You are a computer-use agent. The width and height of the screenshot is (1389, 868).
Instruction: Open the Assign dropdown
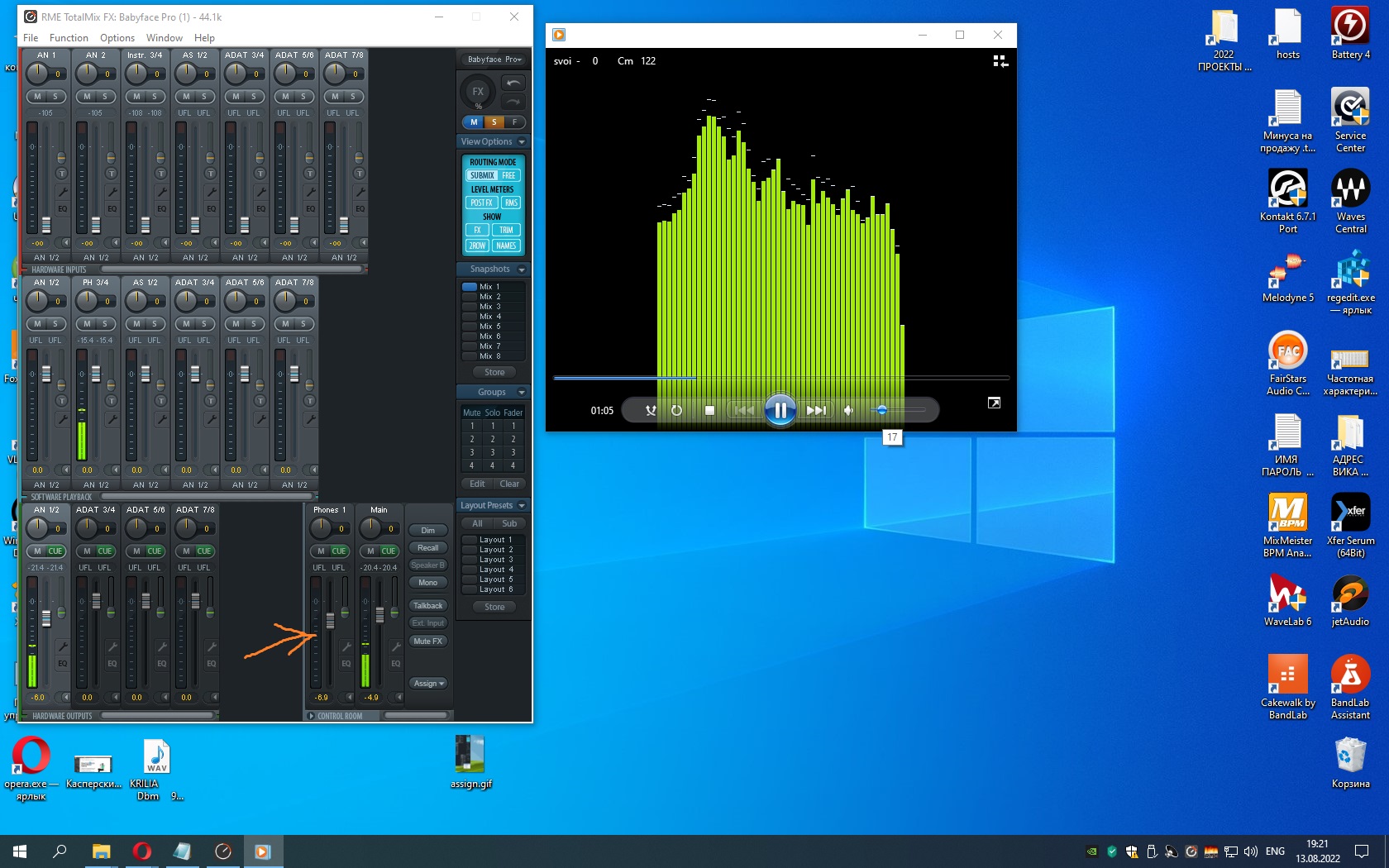click(428, 684)
